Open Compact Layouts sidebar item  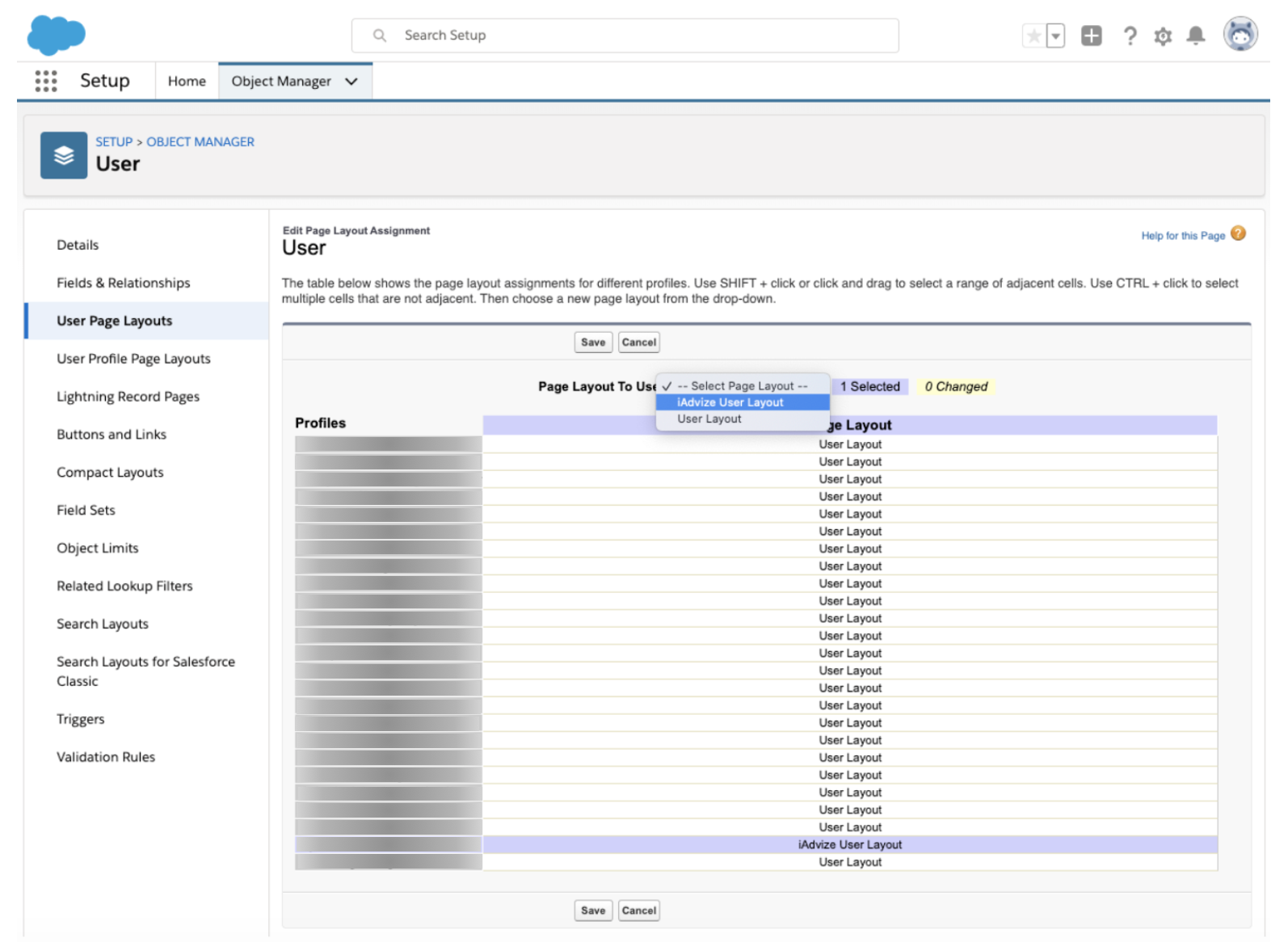[110, 473]
